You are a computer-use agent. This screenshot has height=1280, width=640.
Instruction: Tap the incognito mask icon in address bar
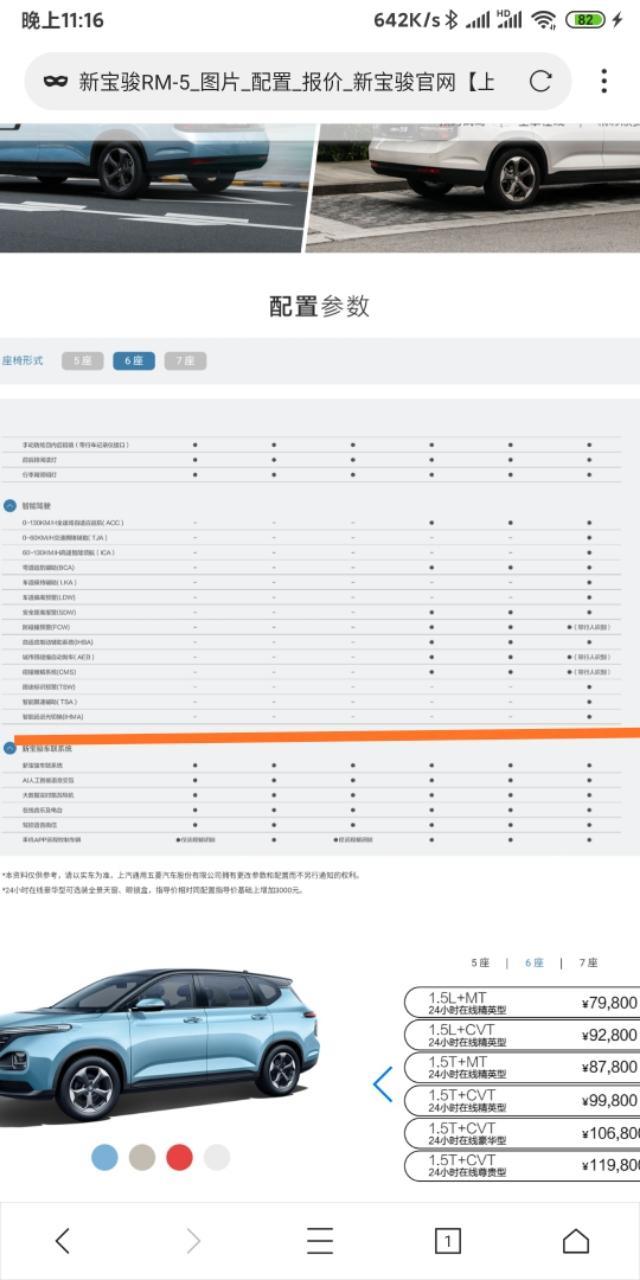pos(55,81)
